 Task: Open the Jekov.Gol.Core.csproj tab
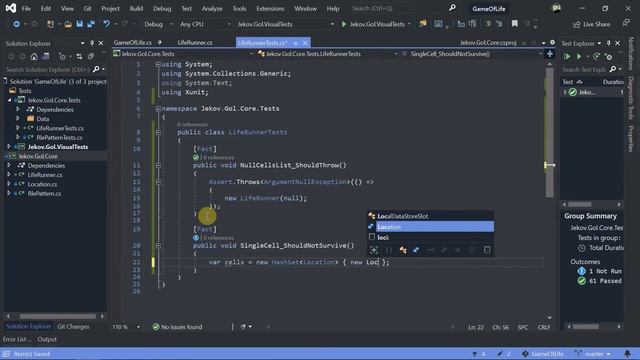point(488,42)
